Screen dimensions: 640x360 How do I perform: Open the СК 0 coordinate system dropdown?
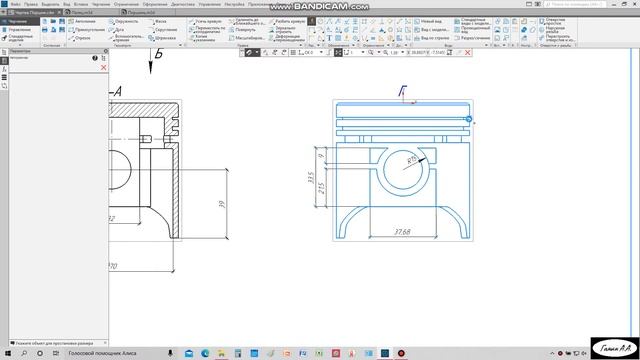(x=321, y=53)
